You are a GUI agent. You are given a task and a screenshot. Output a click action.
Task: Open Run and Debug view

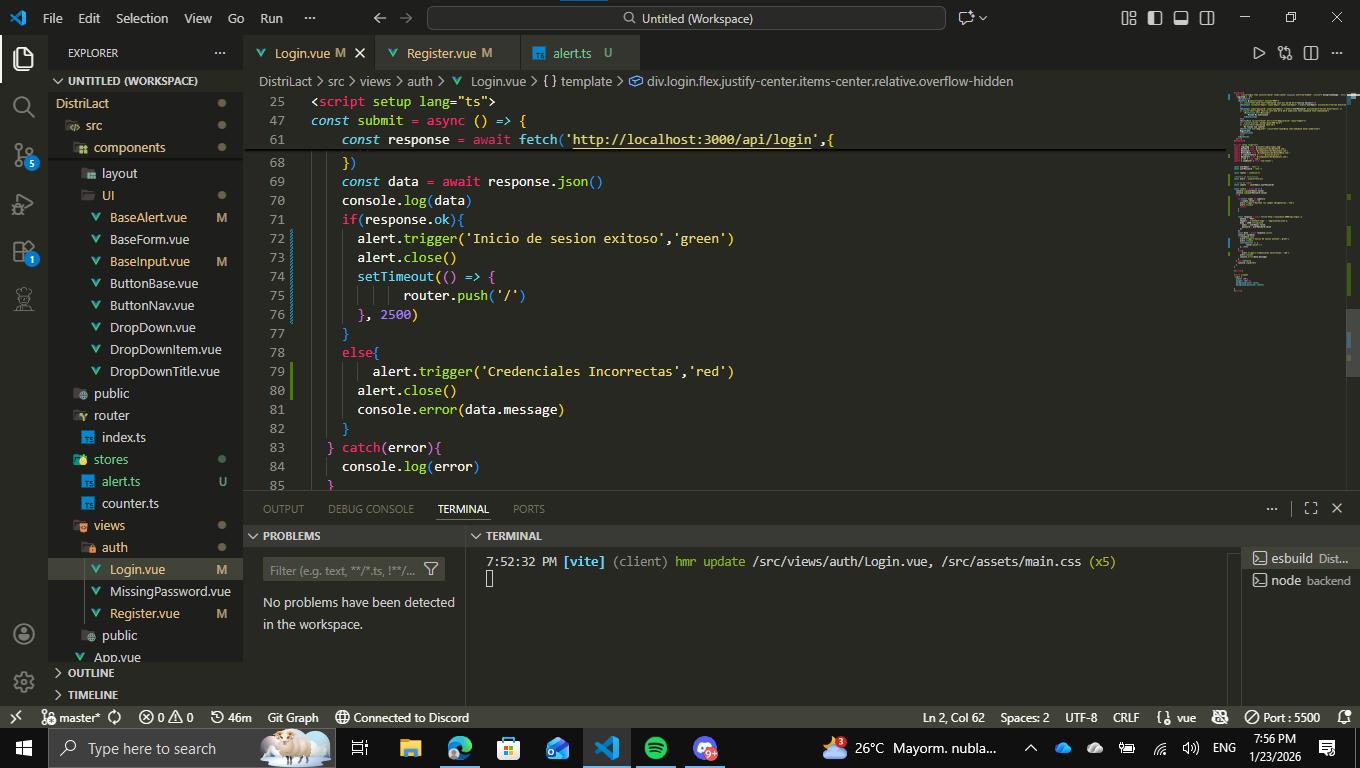(24, 204)
